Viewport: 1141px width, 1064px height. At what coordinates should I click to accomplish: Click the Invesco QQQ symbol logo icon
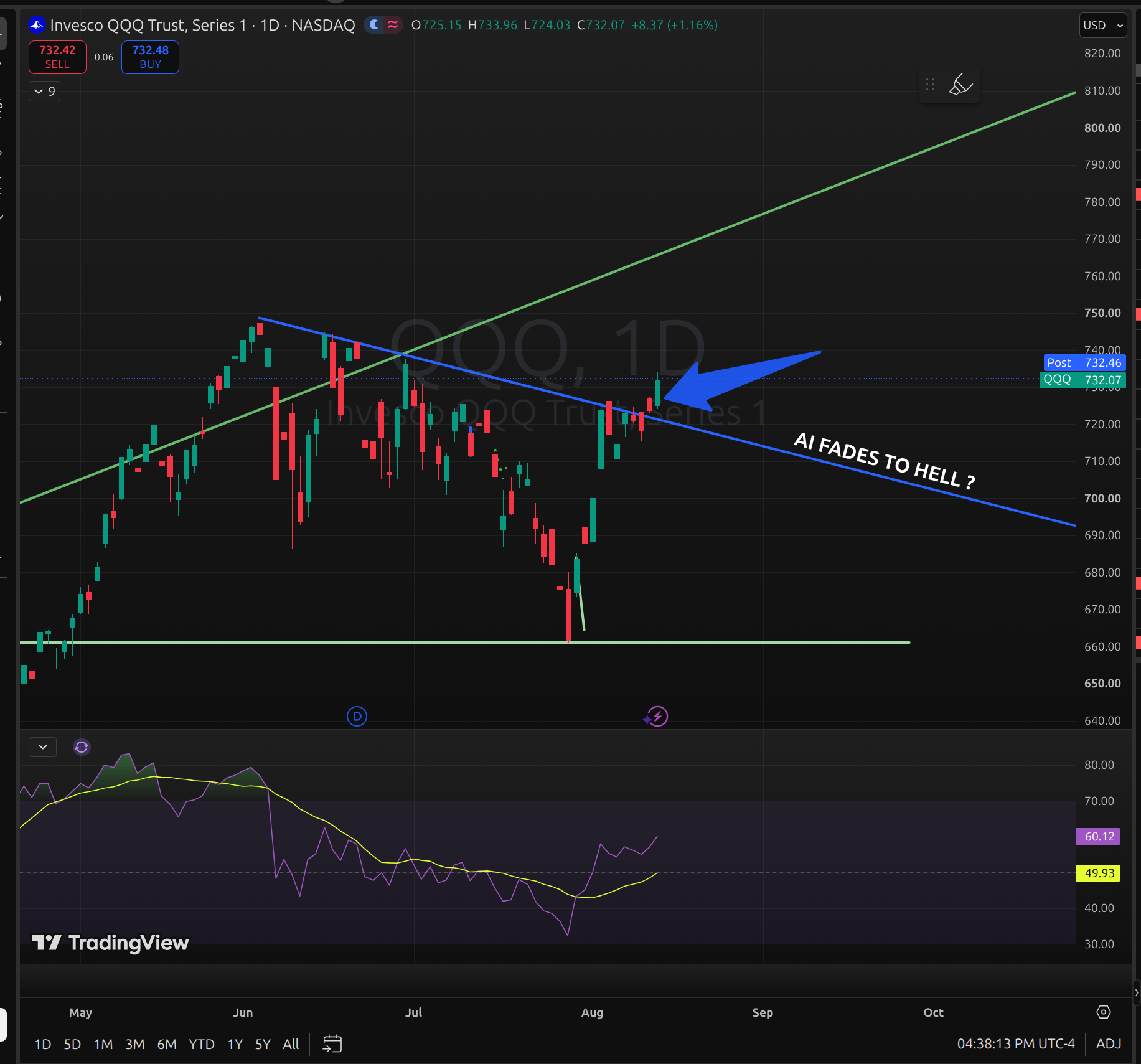coord(37,25)
